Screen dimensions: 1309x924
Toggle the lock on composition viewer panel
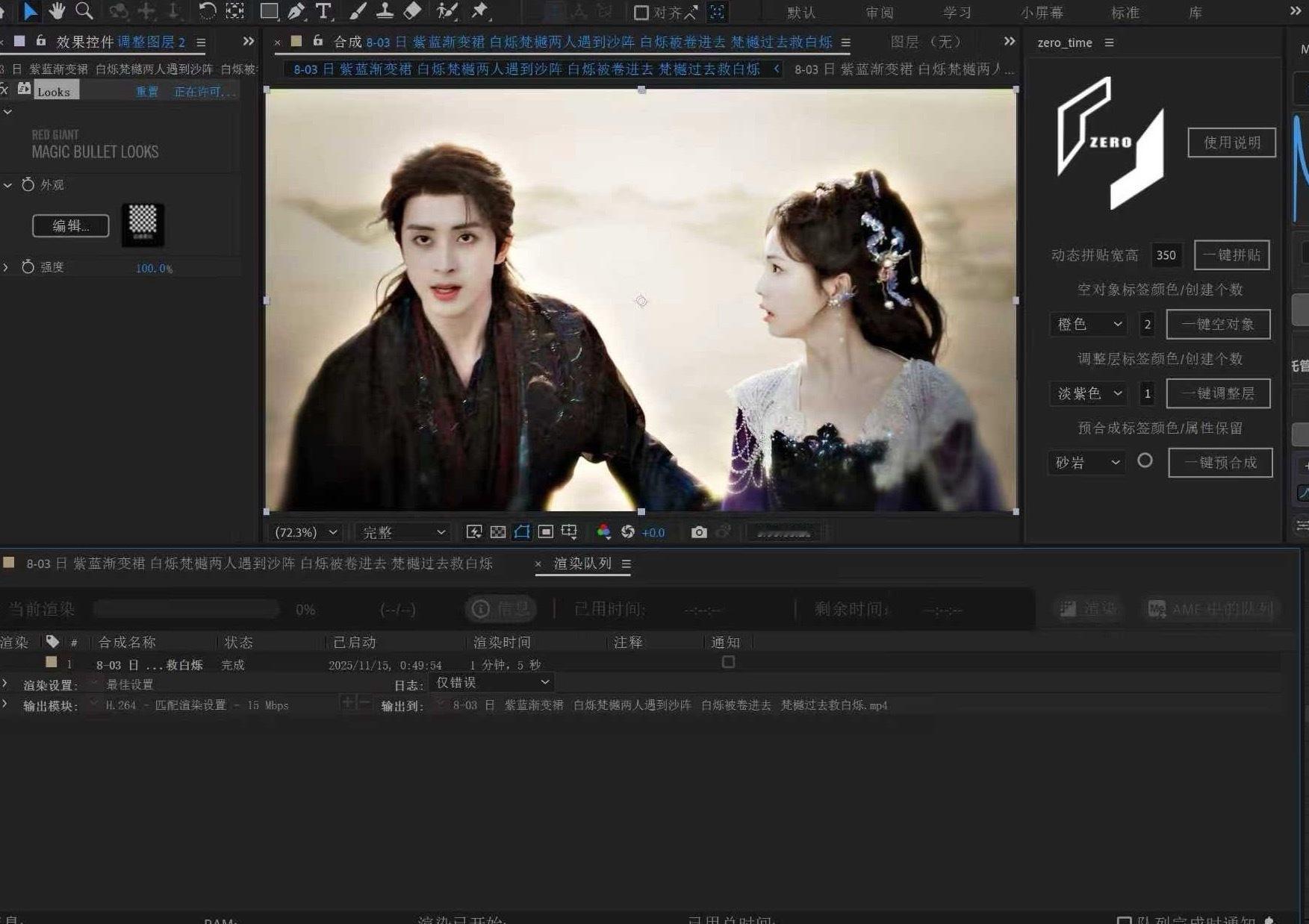[318, 41]
